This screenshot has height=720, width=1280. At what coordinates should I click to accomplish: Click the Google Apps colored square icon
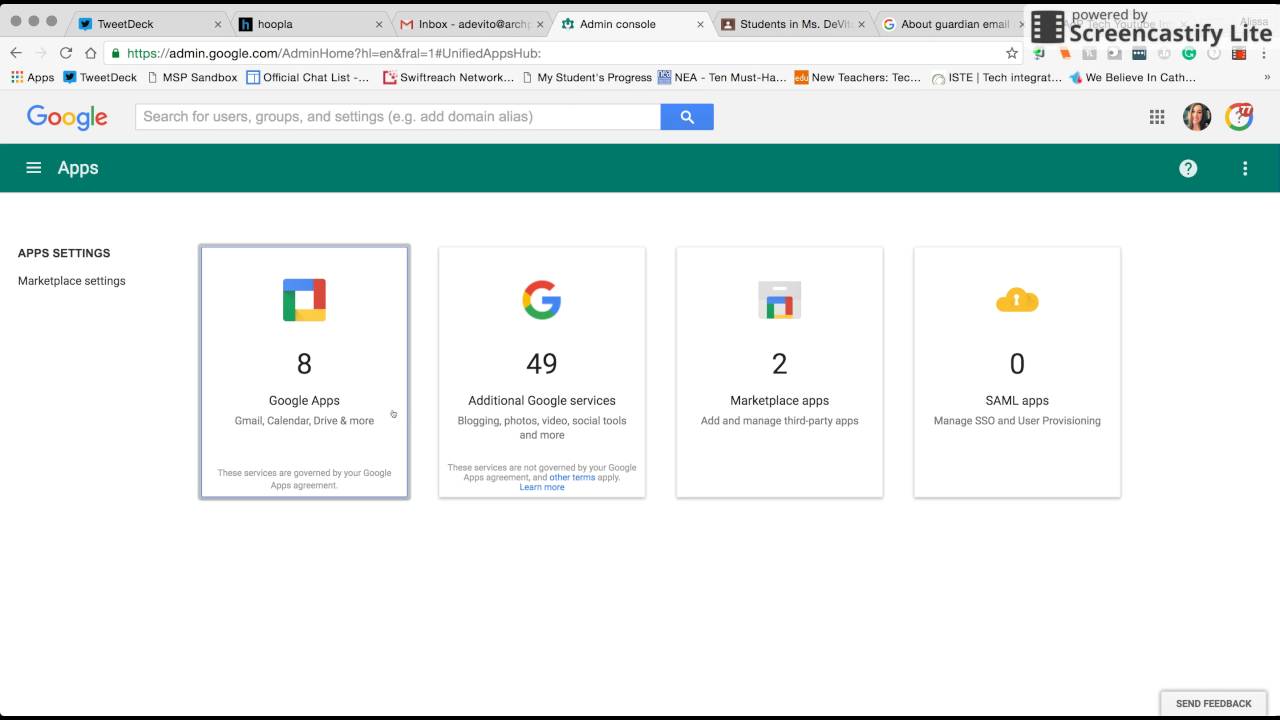304,300
